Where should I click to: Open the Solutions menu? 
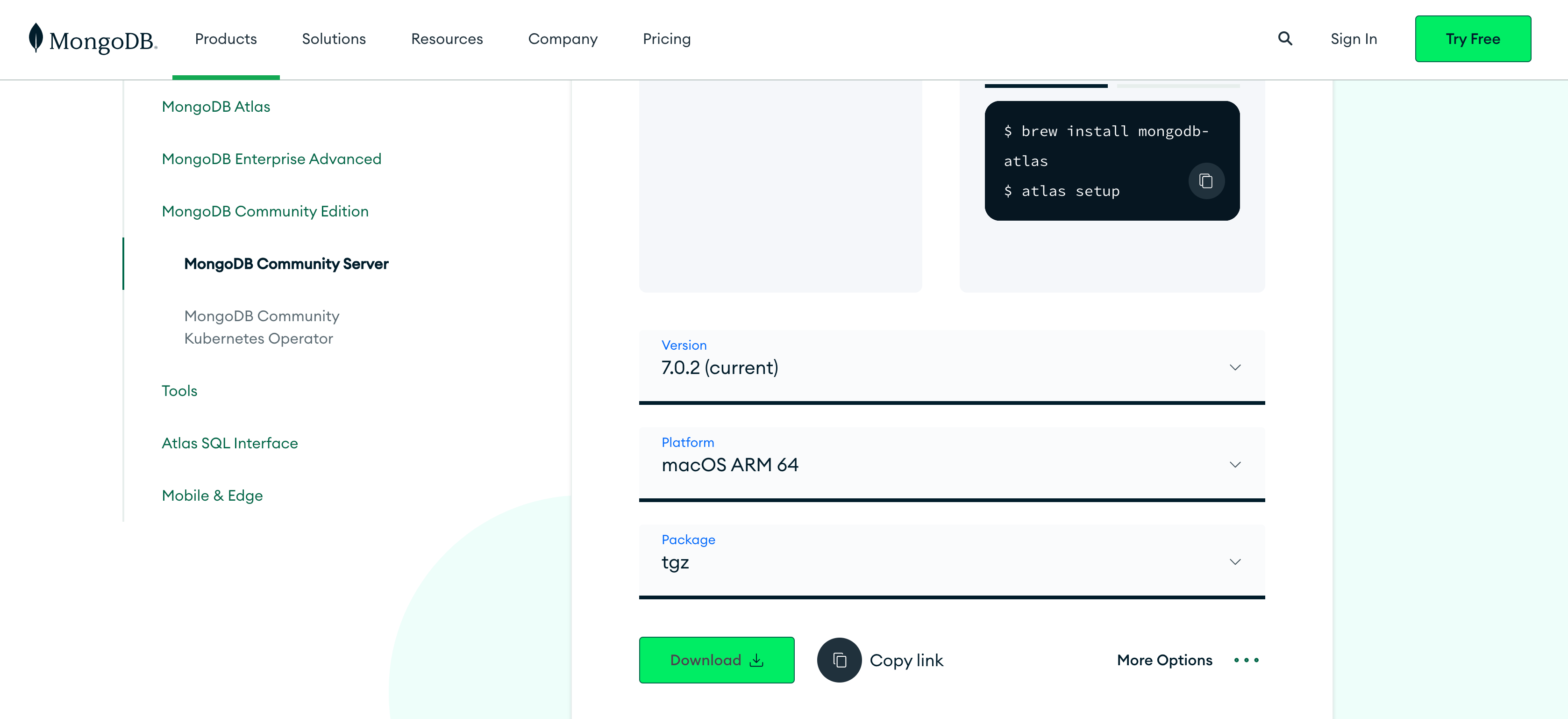coord(334,39)
